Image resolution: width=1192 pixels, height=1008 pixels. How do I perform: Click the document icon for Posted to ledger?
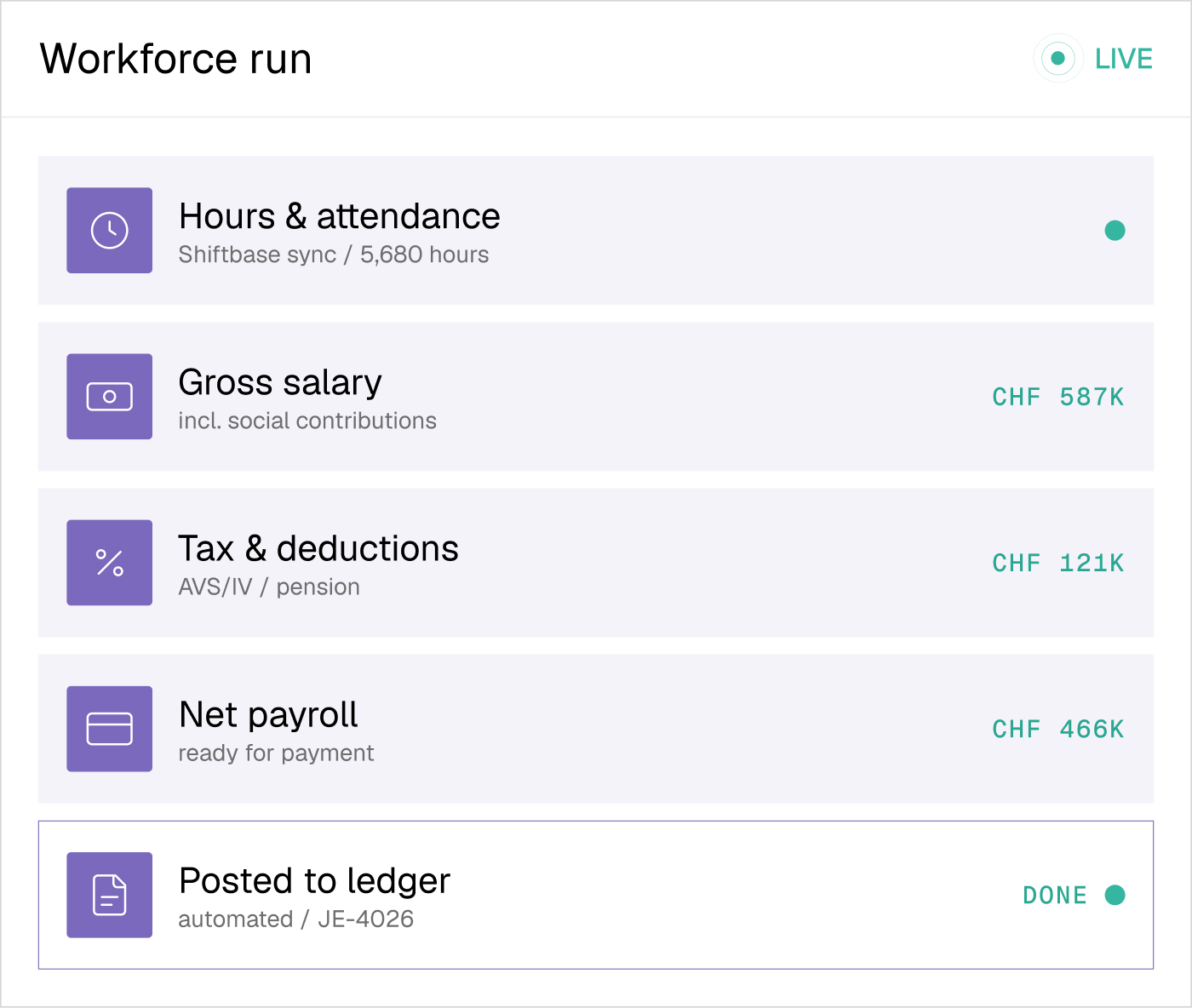(110, 895)
